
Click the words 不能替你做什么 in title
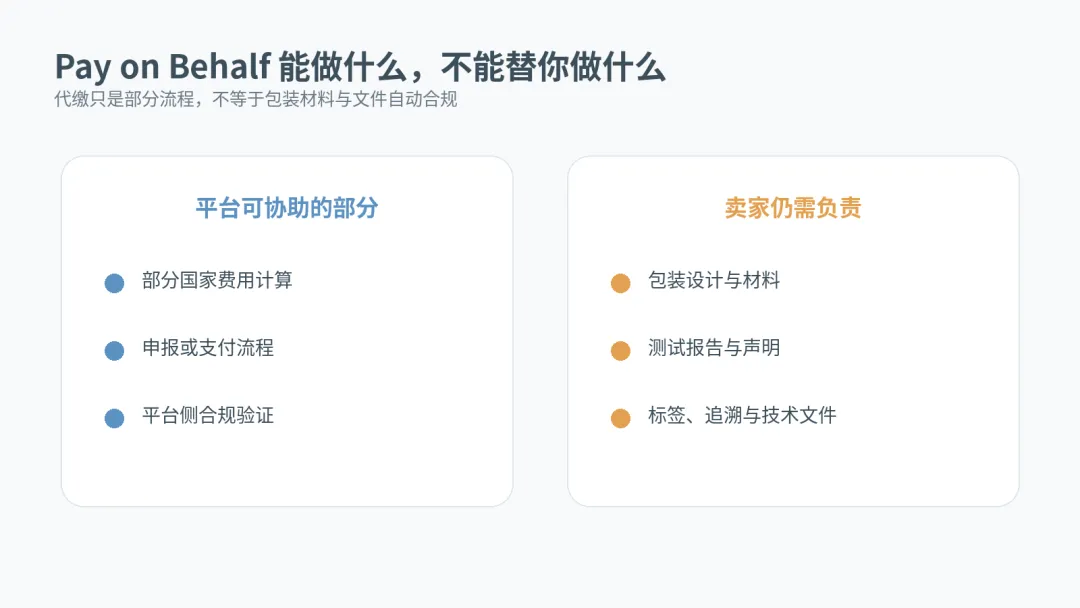[553, 67]
